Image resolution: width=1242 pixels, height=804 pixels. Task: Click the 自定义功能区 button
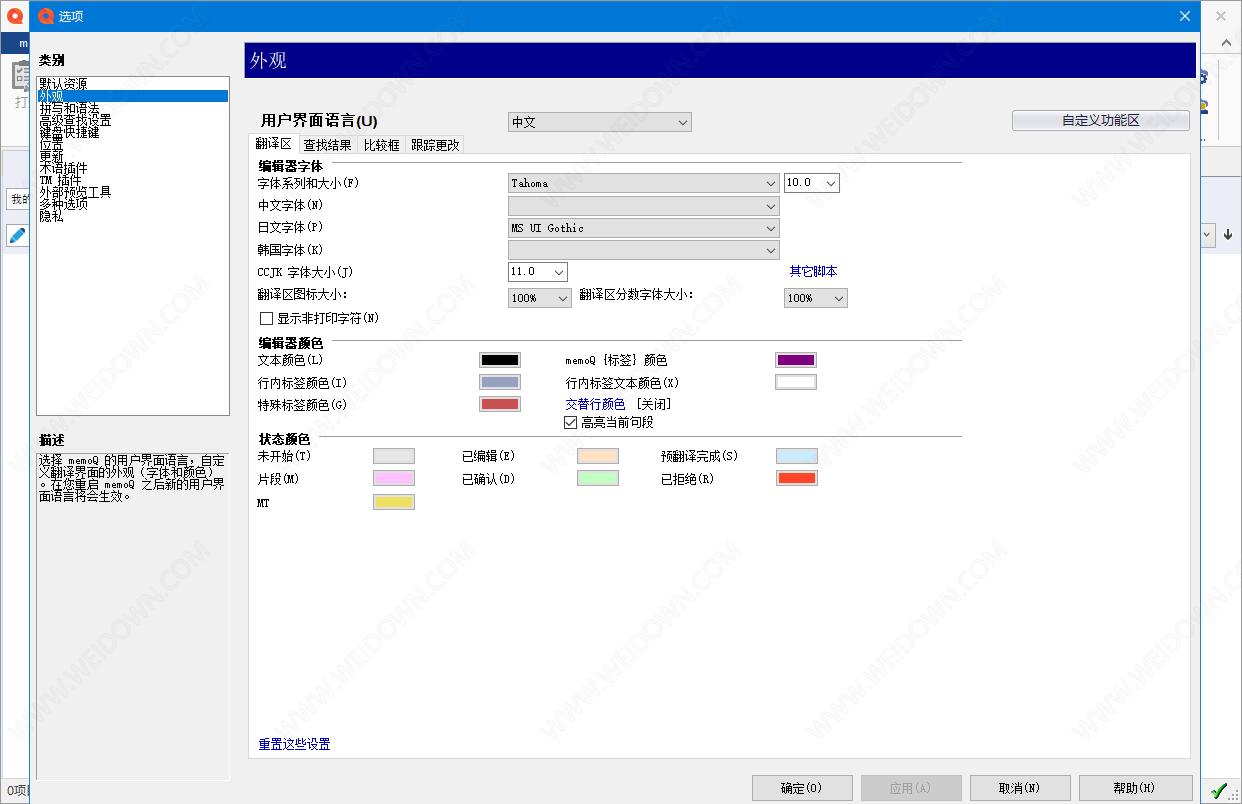1100,120
